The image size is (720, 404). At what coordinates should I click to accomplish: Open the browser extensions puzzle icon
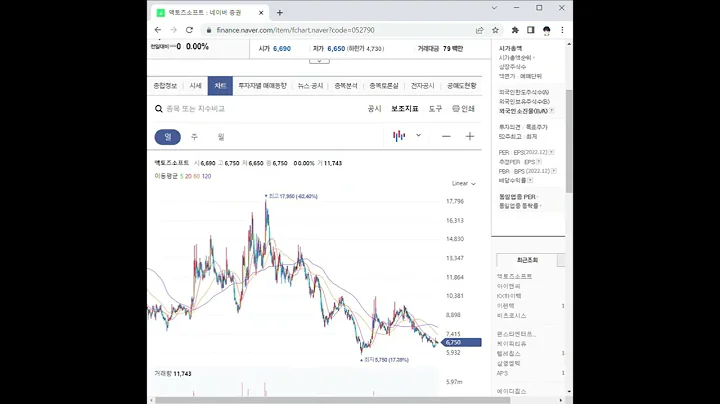[x=515, y=30]
